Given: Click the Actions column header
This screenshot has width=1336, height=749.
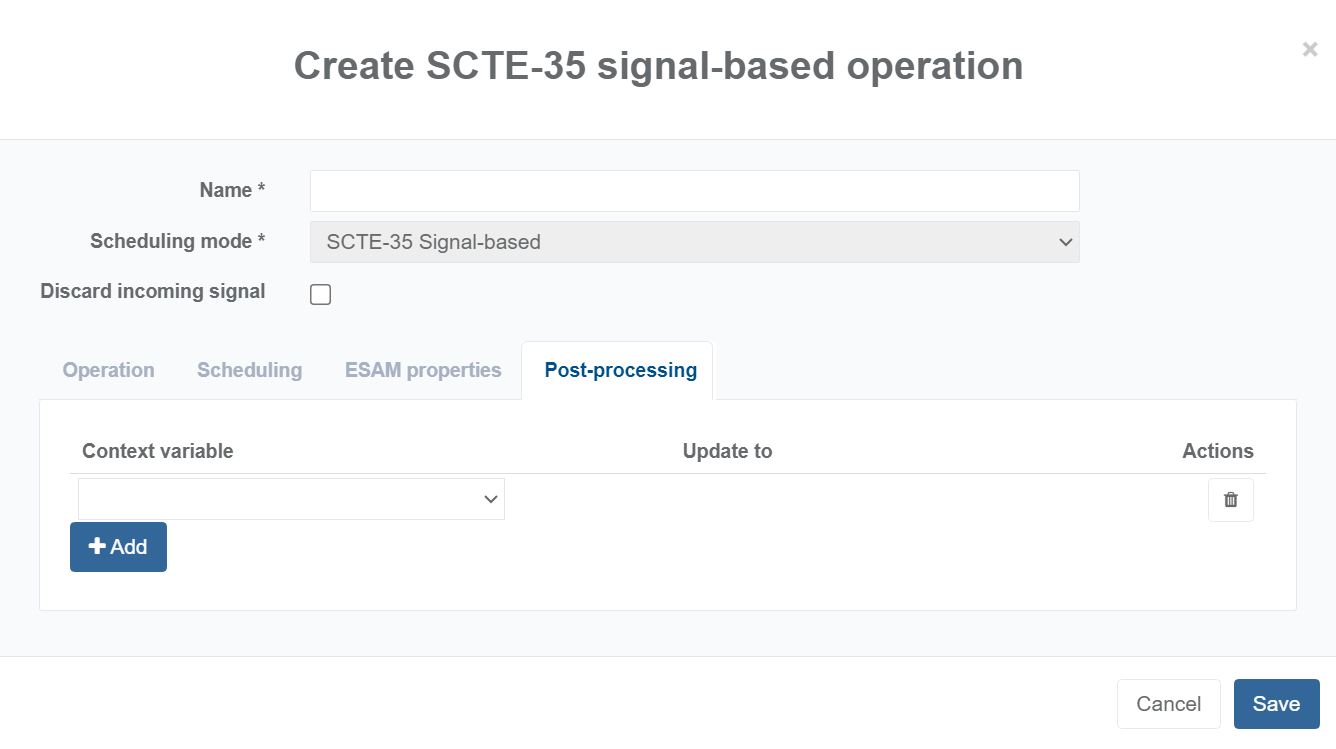Looking at the screenshot, I should [1217, 451].
